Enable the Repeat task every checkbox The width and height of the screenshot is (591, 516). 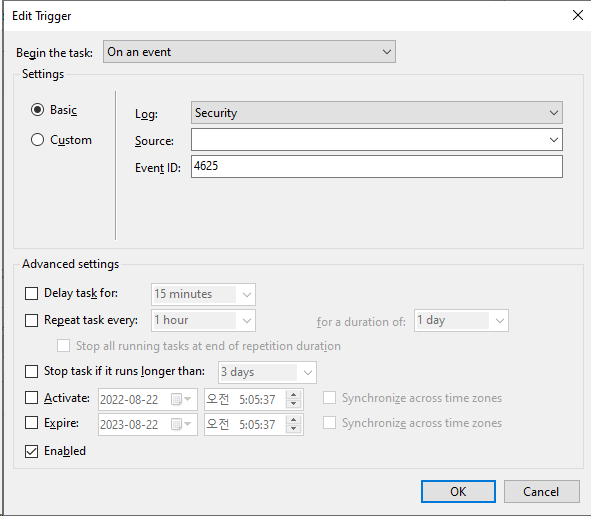tap(31, 320)
